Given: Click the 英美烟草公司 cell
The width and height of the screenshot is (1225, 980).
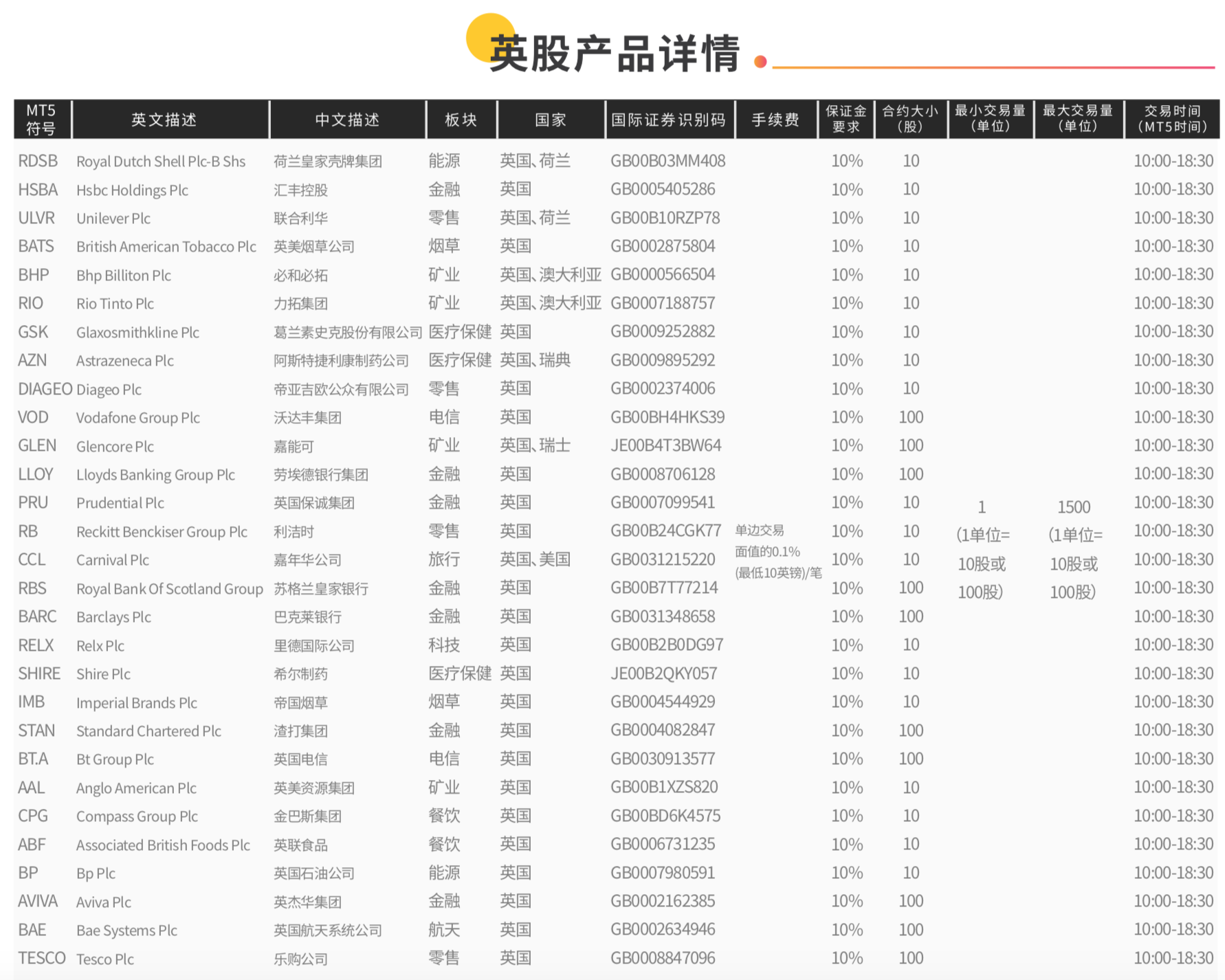Looking at the screenshot, I should pyautogui.click(x=314, y=247).
